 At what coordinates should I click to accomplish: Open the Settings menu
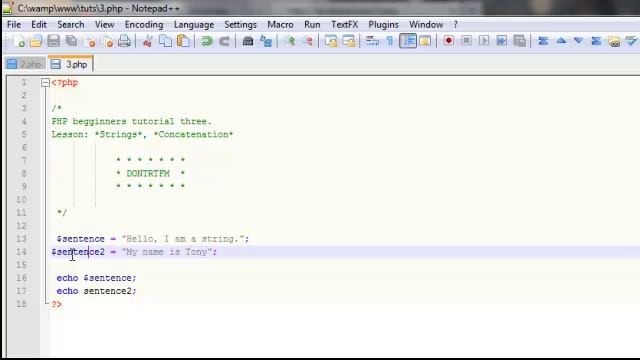point(240,25)
